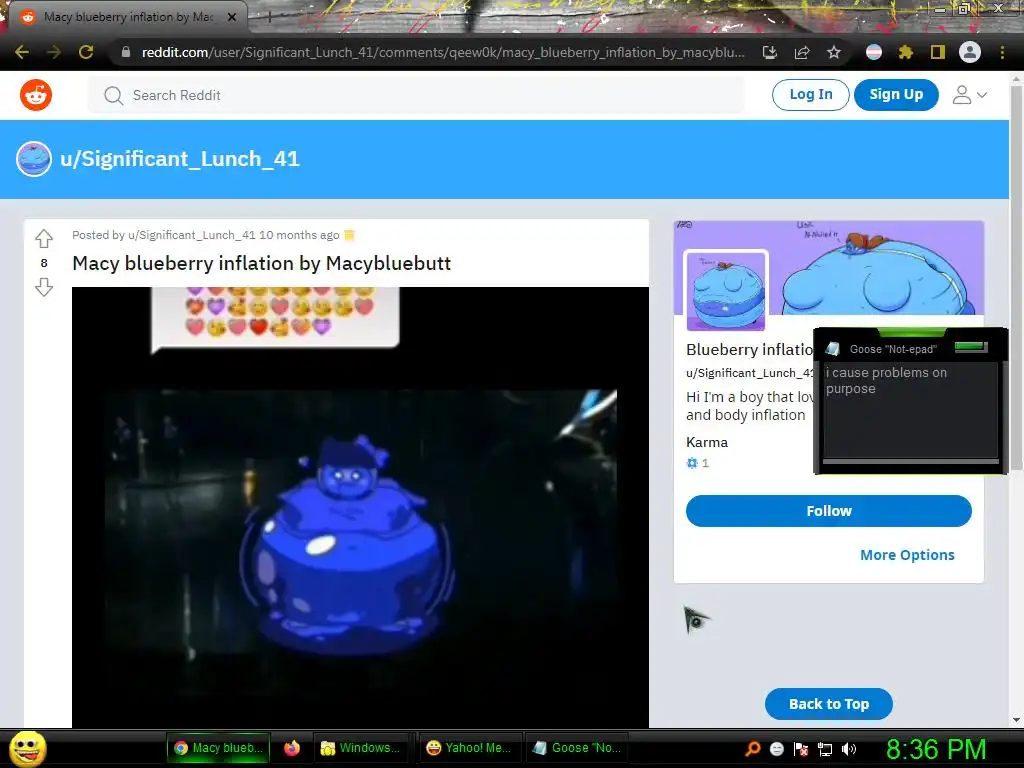Viewport: 1024px width, 768px height.
Task: Click the share page icon
Action: tap(802, 52)
